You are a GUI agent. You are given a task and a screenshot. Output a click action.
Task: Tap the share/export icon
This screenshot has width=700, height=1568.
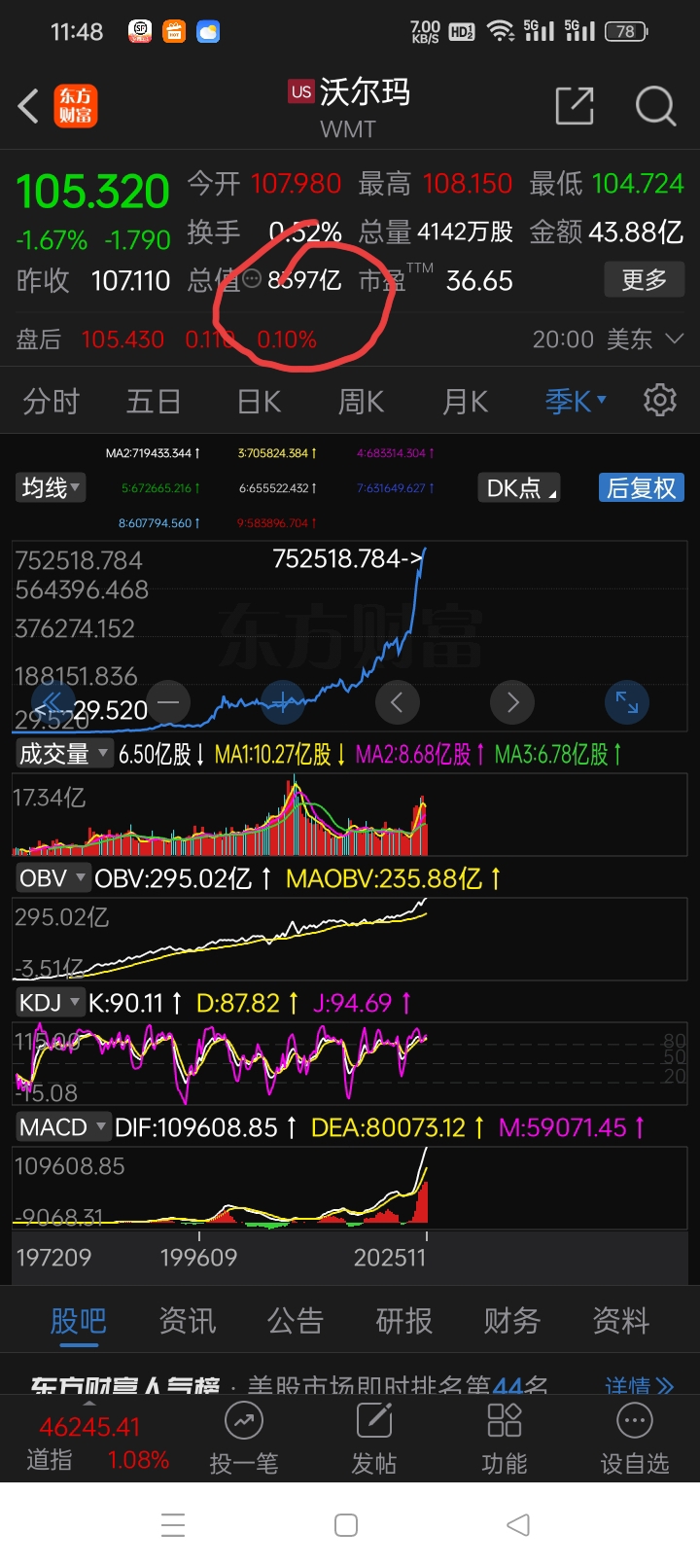[x=574, y=106]
